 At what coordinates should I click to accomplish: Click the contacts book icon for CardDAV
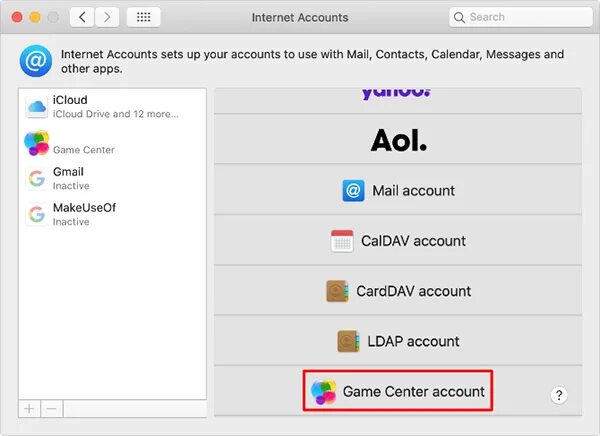click(x=337, y=291)
